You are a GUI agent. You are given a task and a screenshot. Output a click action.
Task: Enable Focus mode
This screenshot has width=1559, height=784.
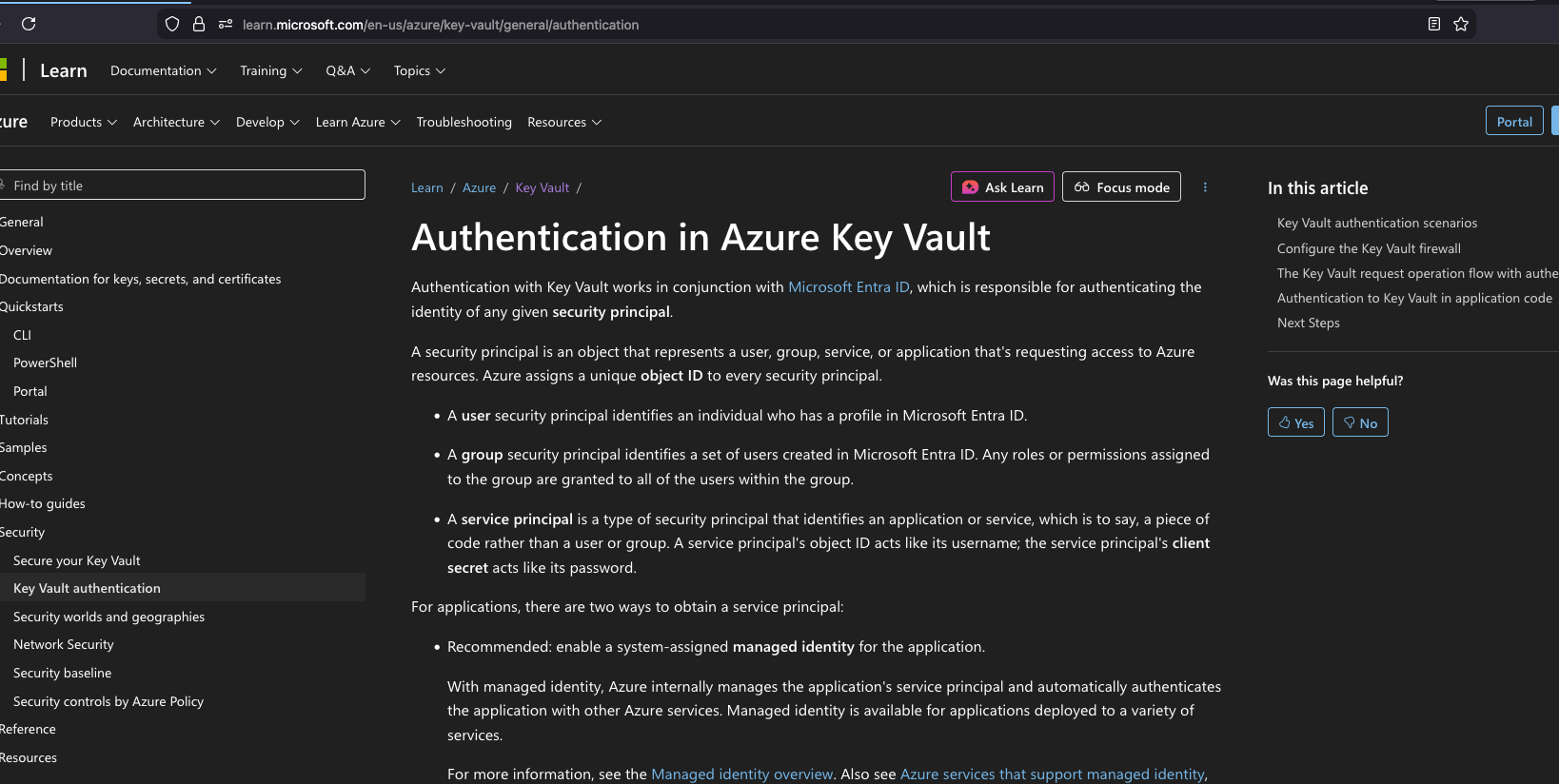pos(1121,186)
